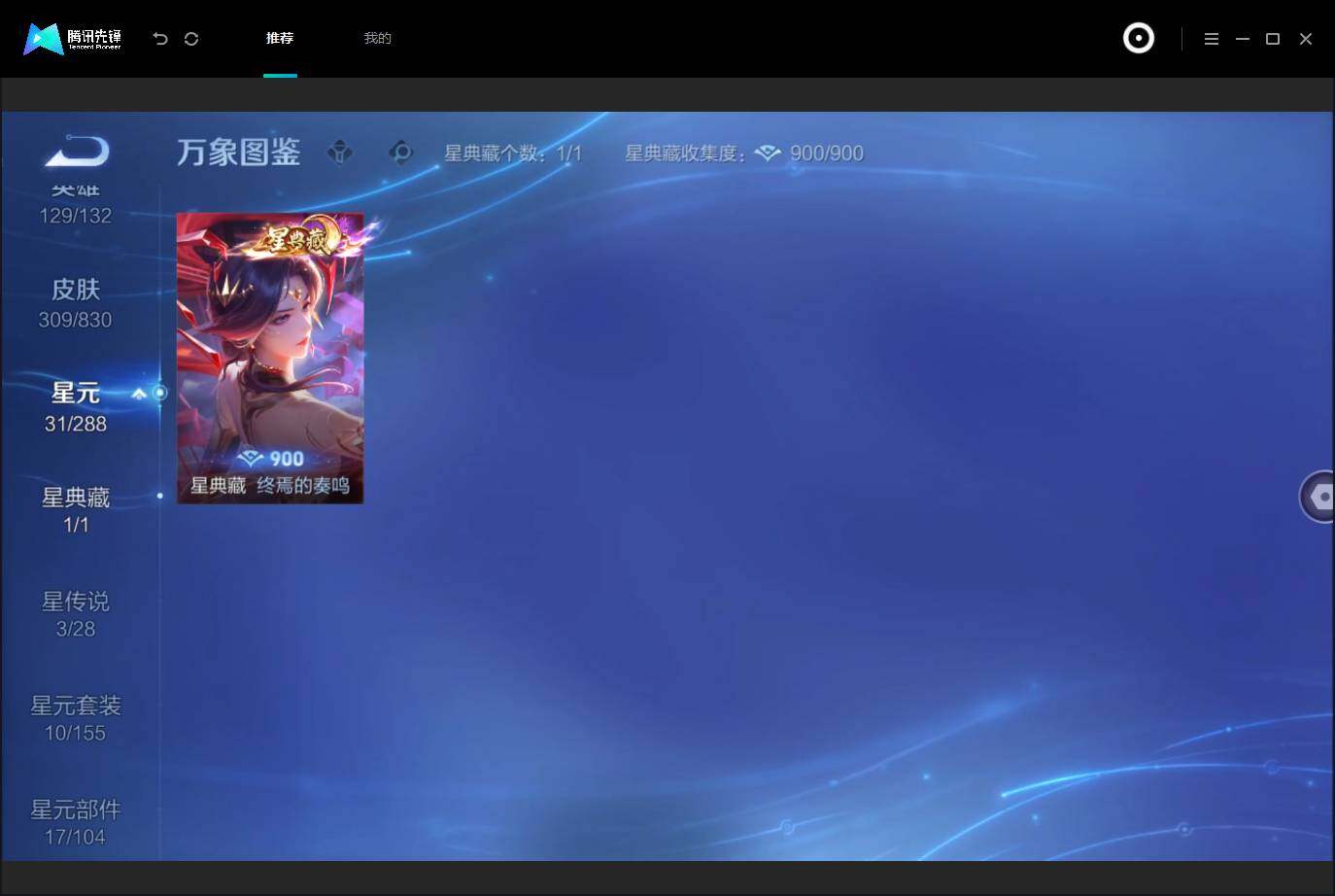
Task: Click the undo back arrow icon
Action: 160,39
